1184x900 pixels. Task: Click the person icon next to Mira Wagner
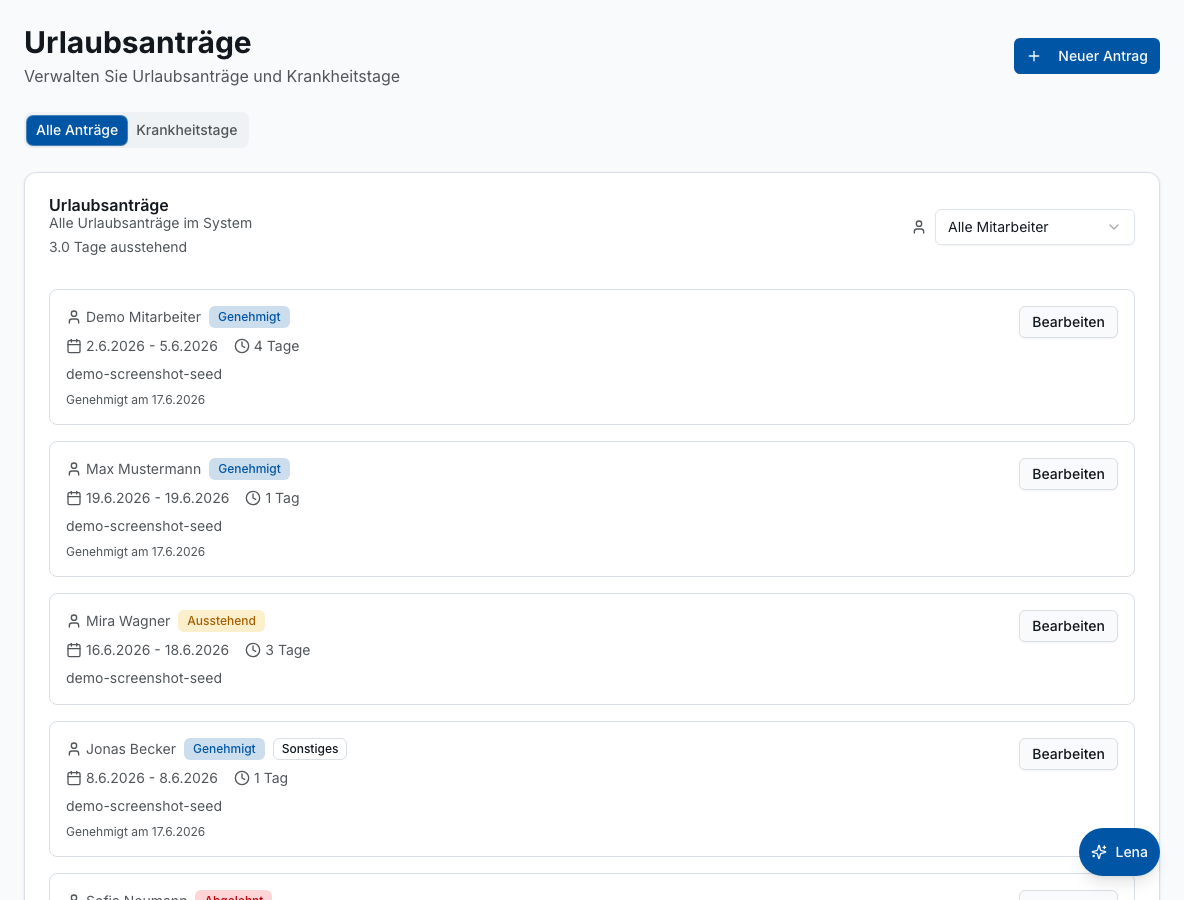pos(73,621)
